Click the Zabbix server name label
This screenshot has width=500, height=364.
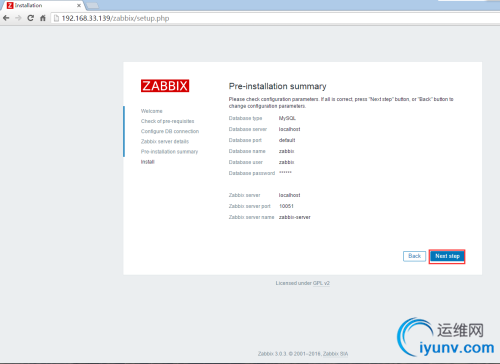(251, 217)
